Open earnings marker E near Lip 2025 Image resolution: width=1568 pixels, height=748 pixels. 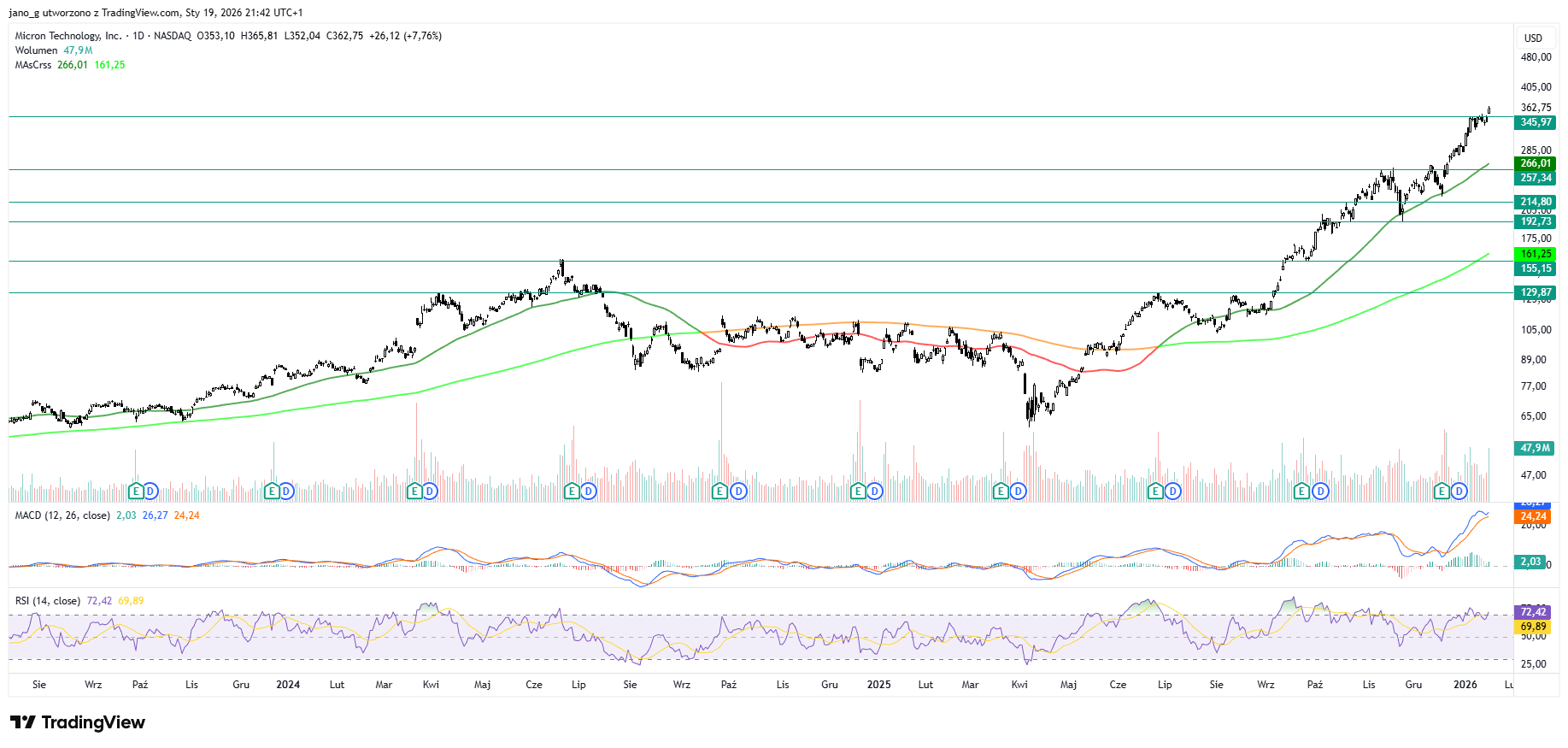click(x=1156, y=491)
